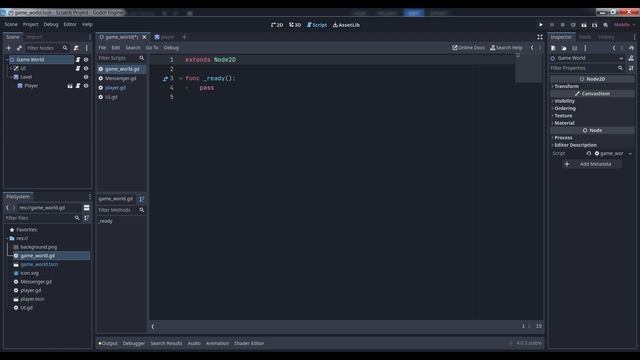Add a new child node in Scene dock
The width and height of the screenshot is (640, 360).
point(9,48)
